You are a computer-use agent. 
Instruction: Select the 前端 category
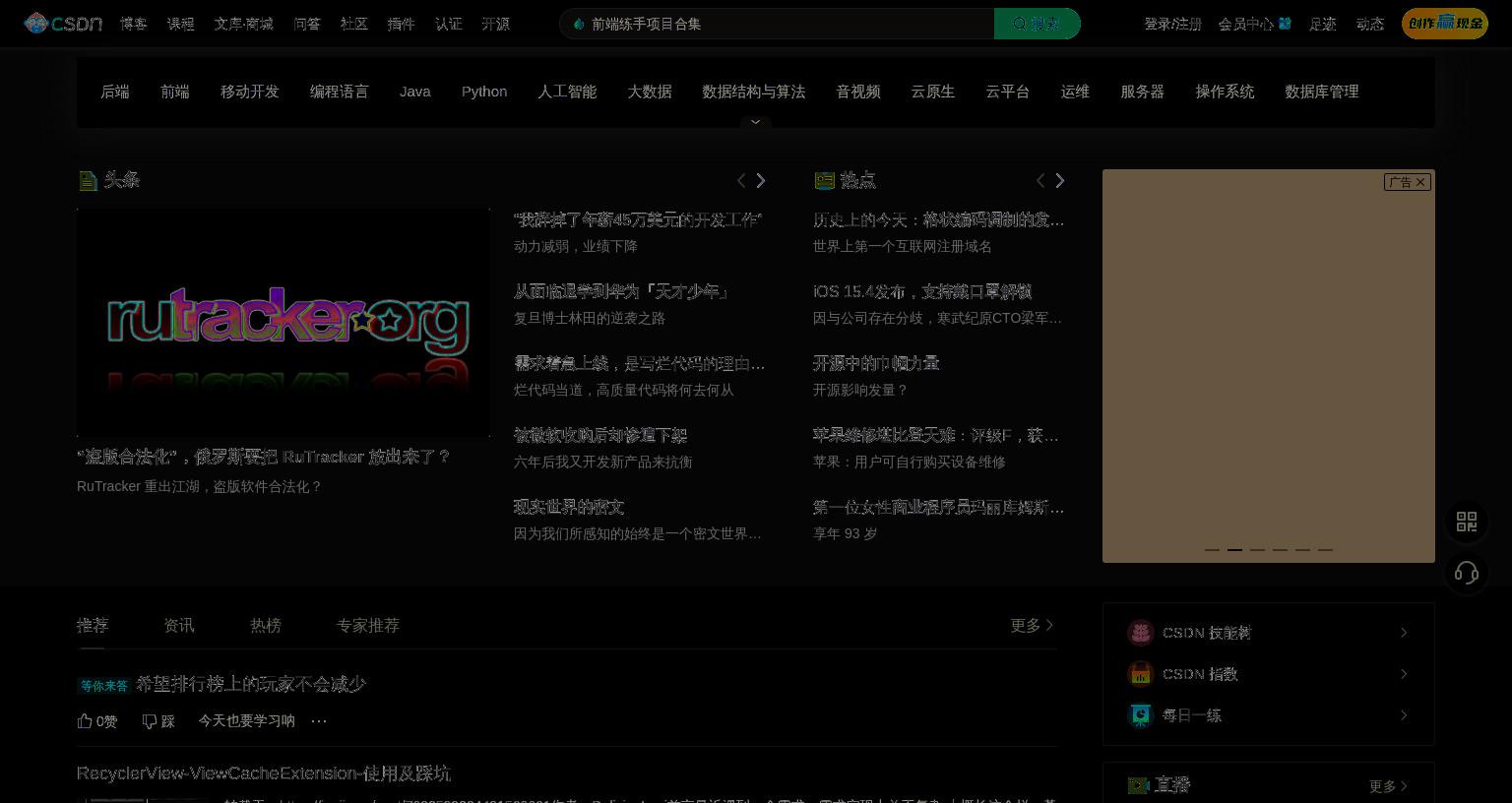pos(175,92)
